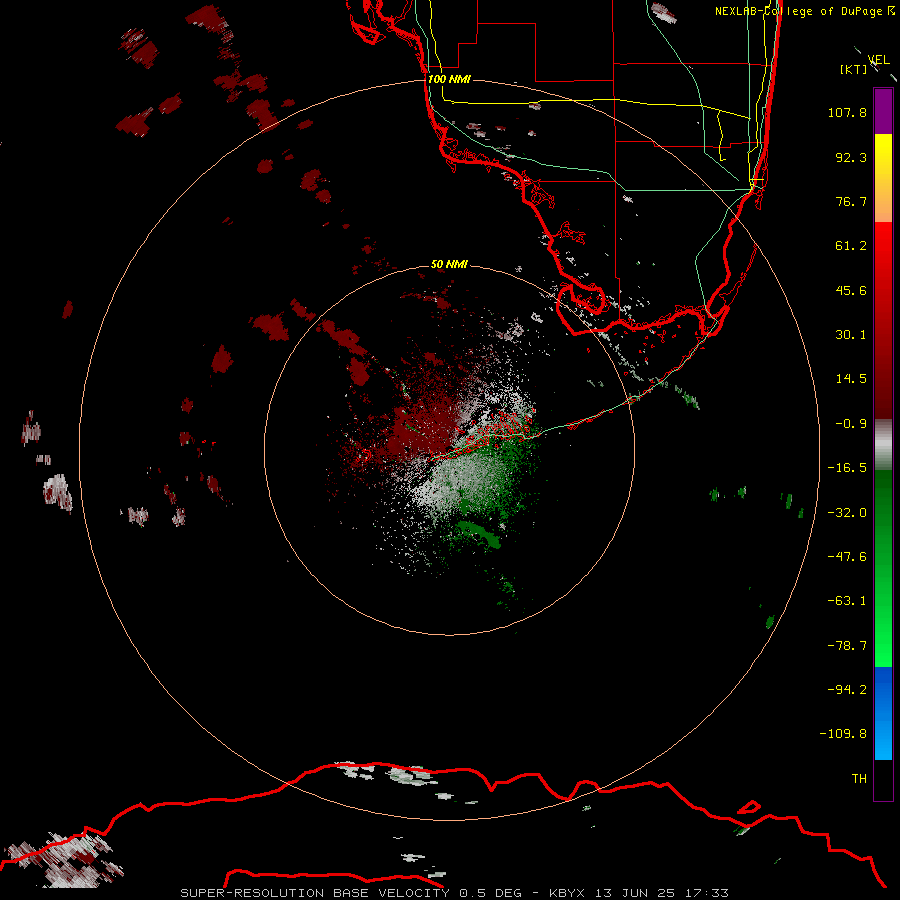Click the 76.7 legend value
Viewport: 900px width, 900px height.
tap(851, 201)
